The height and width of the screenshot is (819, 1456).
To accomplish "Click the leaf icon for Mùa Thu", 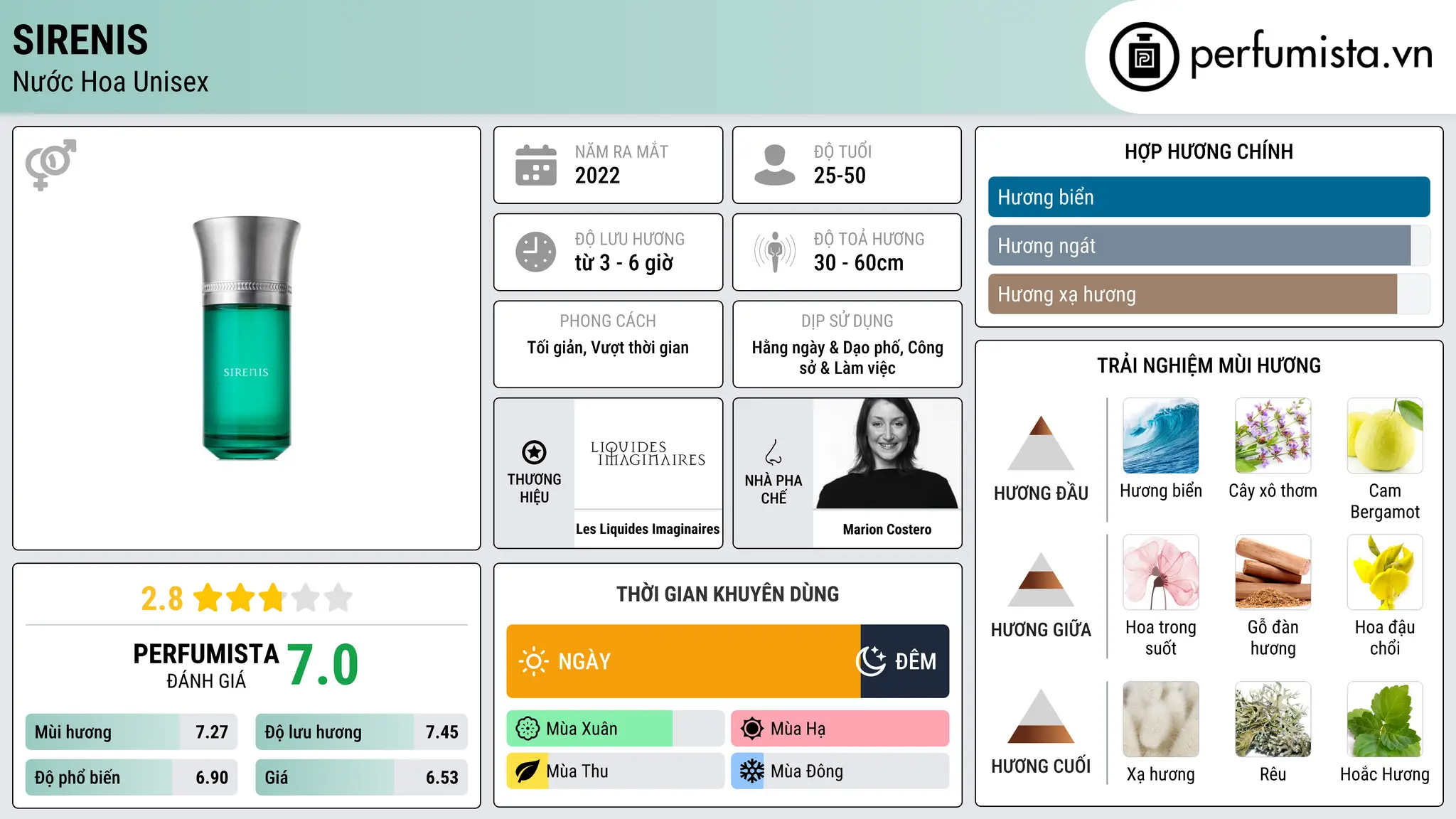I will pyautogui.click(x=527, y=771).
